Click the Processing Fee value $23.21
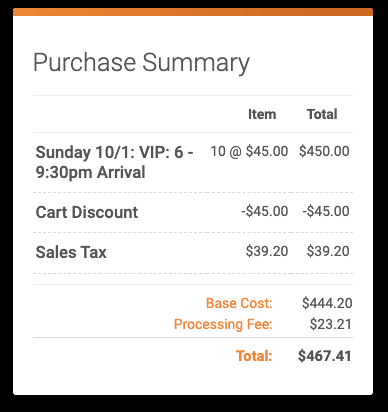Viewport: 388px width, 412px height. click(331, 324)
